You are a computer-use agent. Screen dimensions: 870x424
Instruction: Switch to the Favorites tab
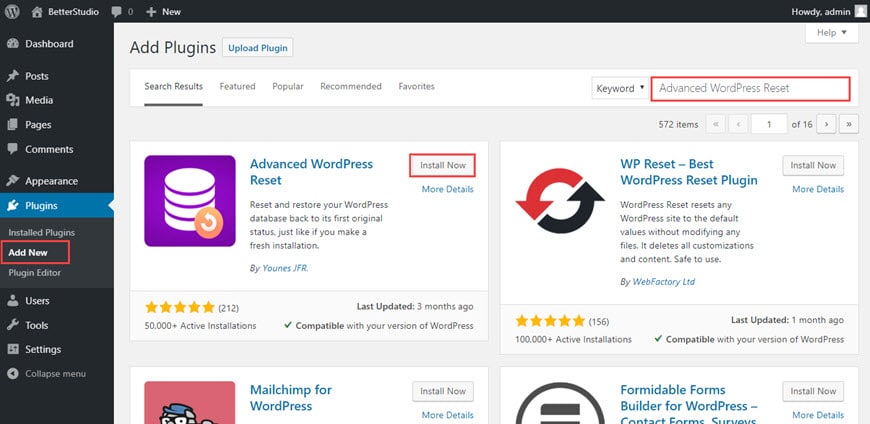(x=417, y=87)
